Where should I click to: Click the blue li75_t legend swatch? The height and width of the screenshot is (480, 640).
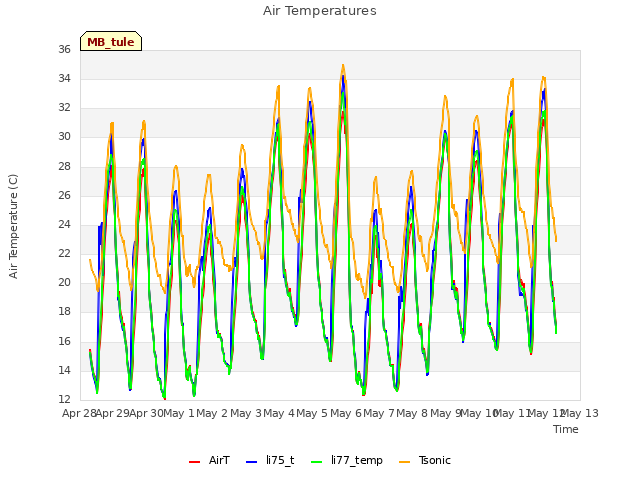coord(252,462)
